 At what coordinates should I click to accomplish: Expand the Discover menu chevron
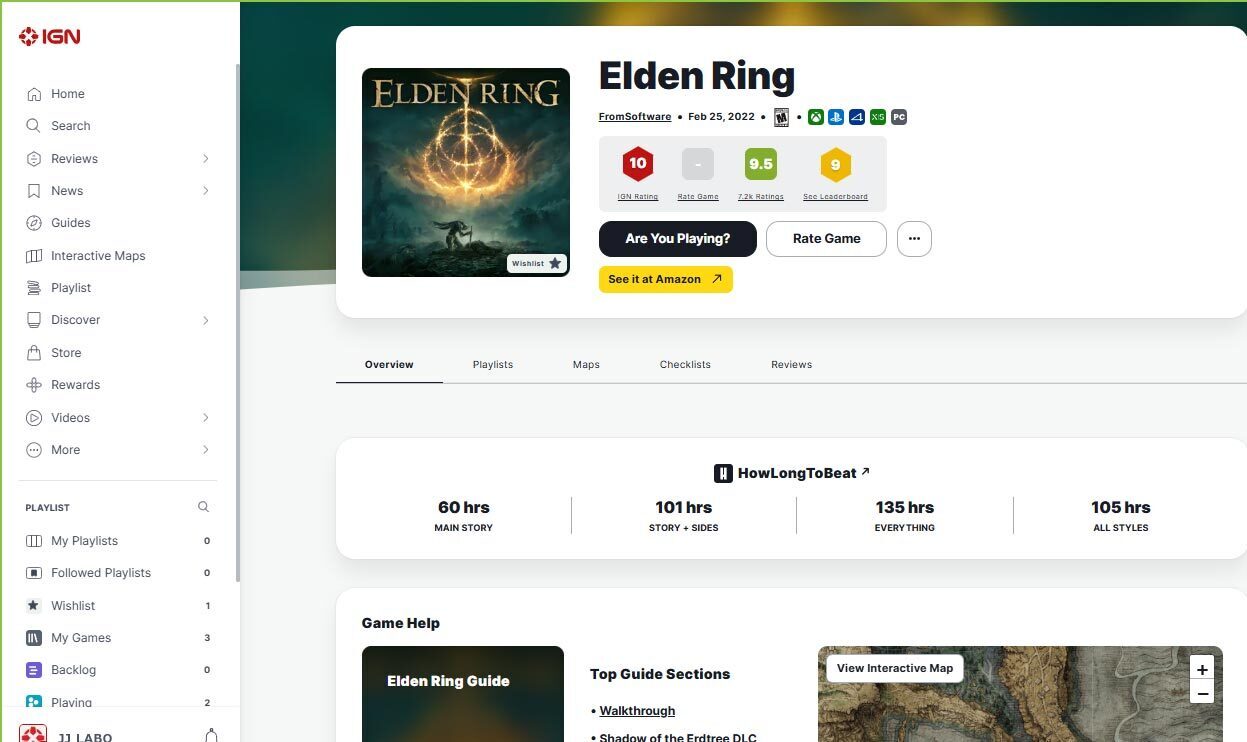point(205,320)
